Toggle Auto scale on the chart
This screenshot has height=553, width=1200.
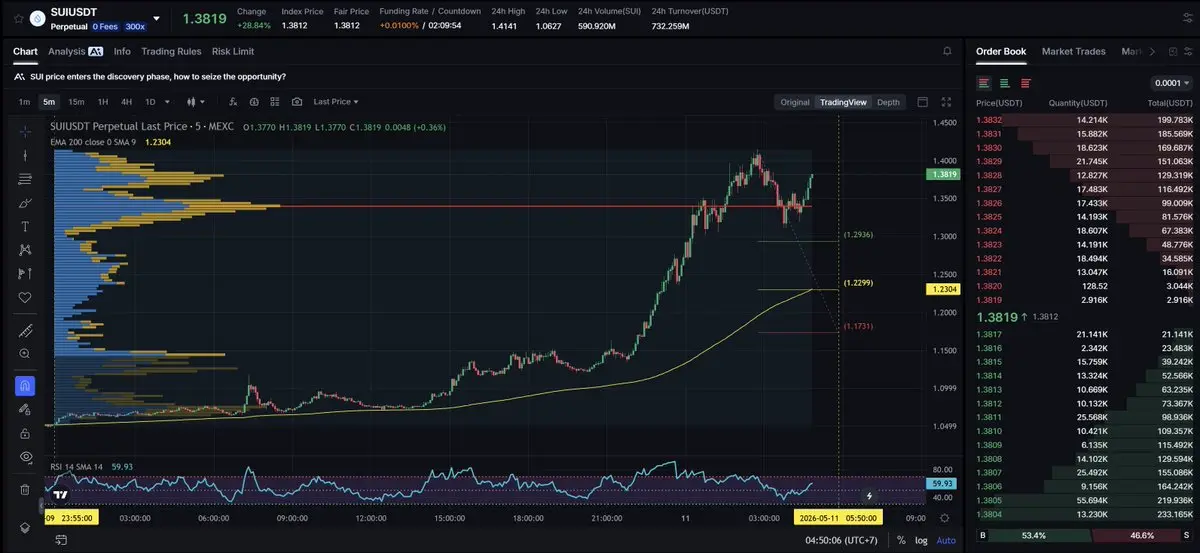pyautogui.click(x=945, y=540)
